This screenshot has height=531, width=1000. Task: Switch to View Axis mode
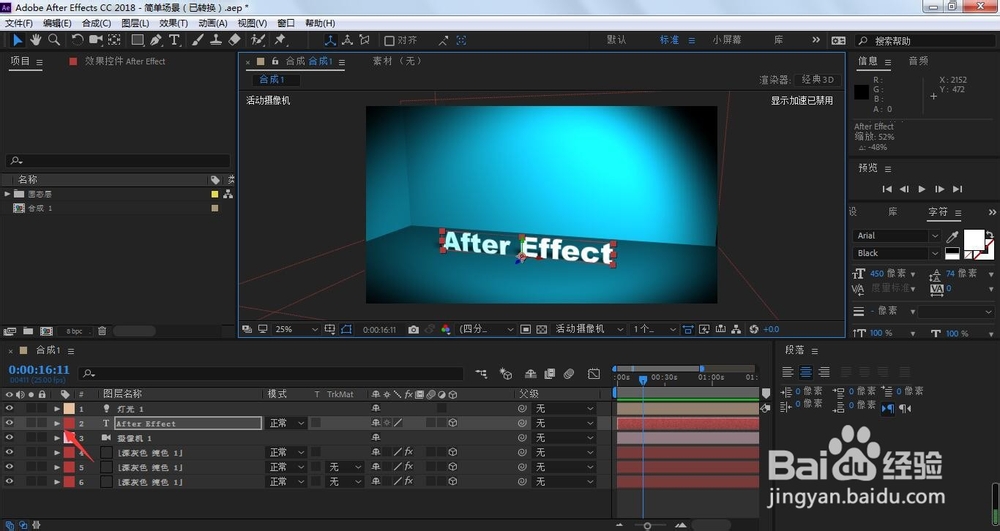coord(364,40)
